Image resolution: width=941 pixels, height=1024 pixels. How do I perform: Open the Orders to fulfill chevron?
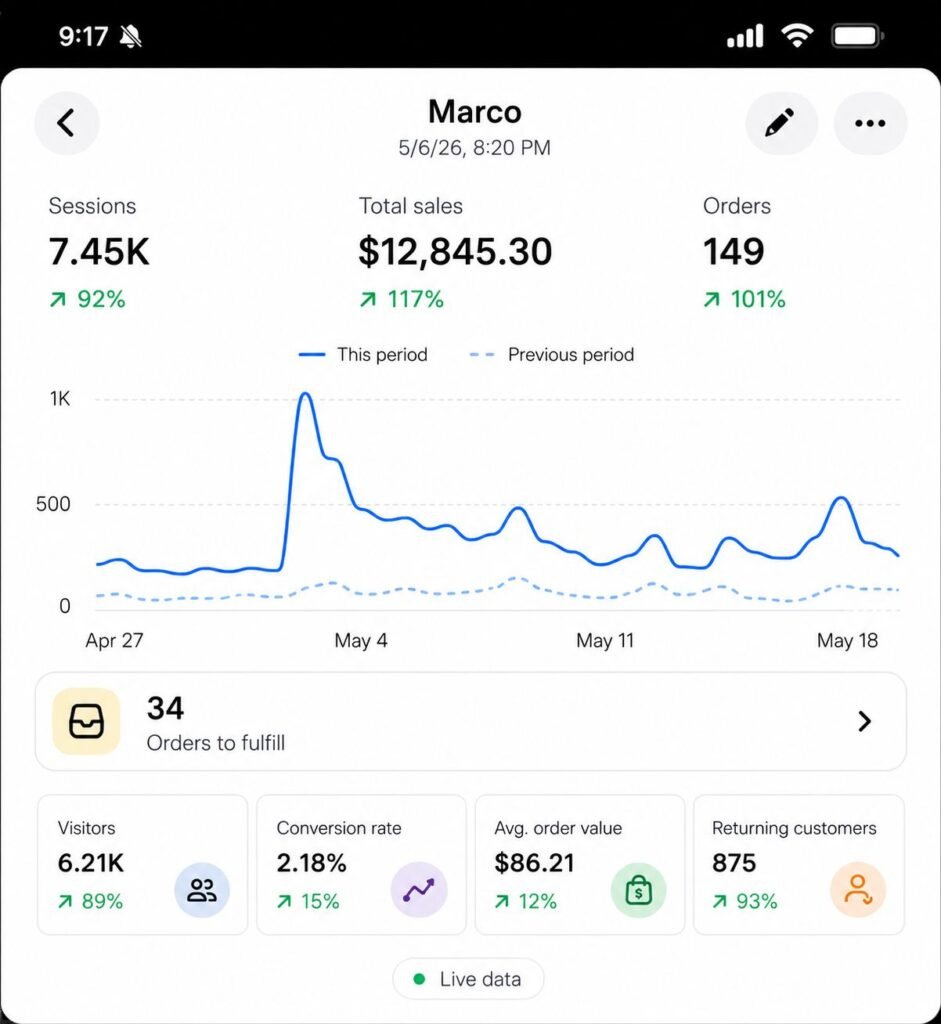(864, 721)
